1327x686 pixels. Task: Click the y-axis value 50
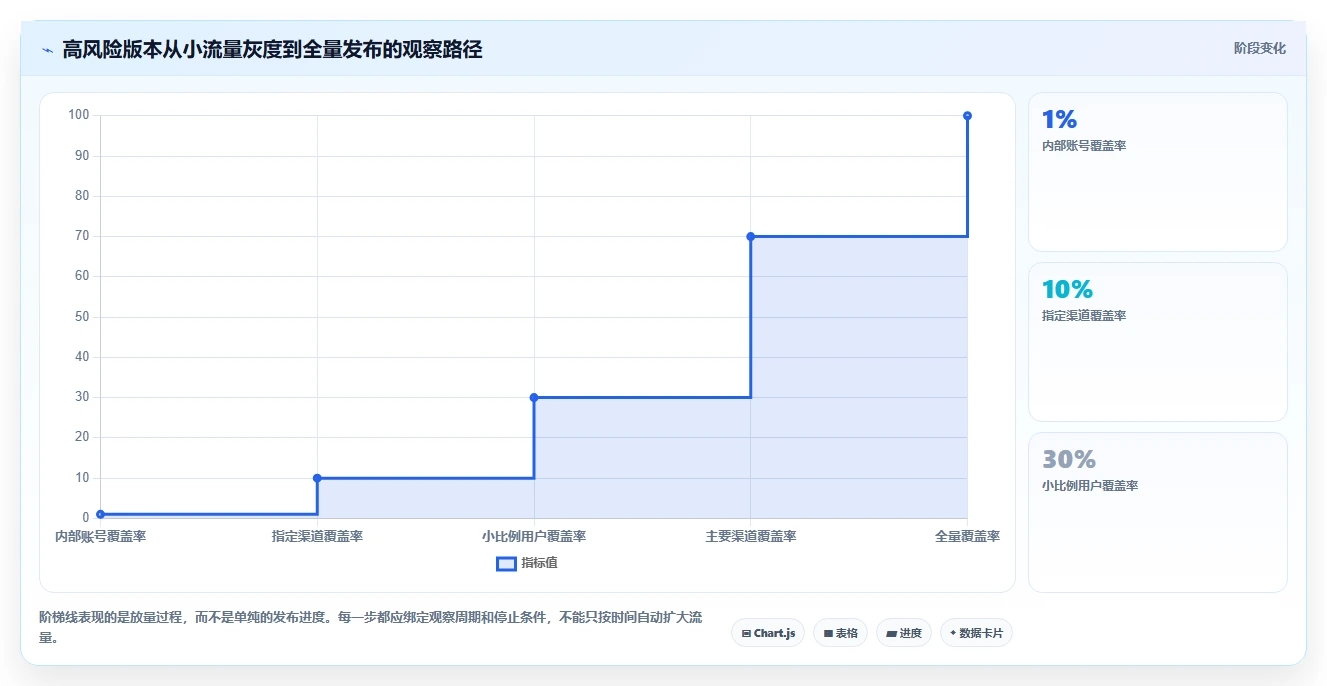tap(83, 317)
